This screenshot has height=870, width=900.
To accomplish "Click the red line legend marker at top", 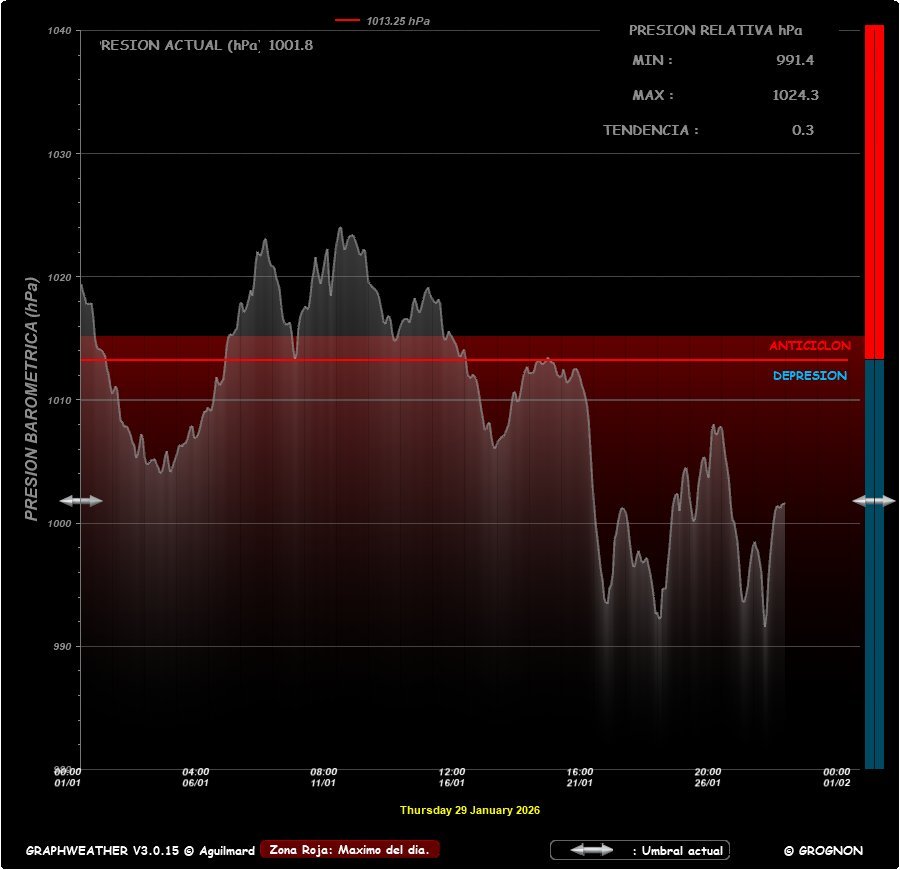I will [x=347, y=20].
